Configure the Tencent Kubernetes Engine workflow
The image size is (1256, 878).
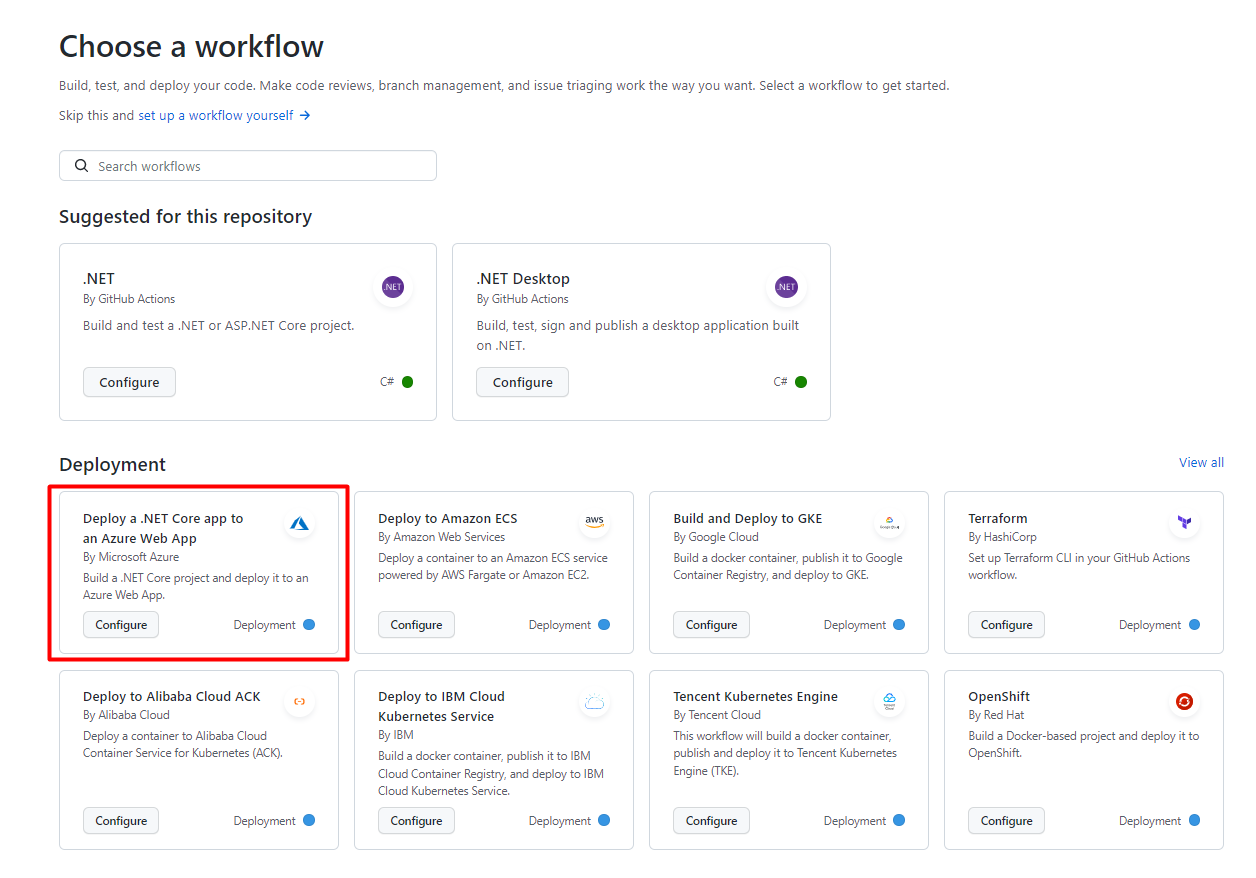pyautogui.click(x=711, y=821)
